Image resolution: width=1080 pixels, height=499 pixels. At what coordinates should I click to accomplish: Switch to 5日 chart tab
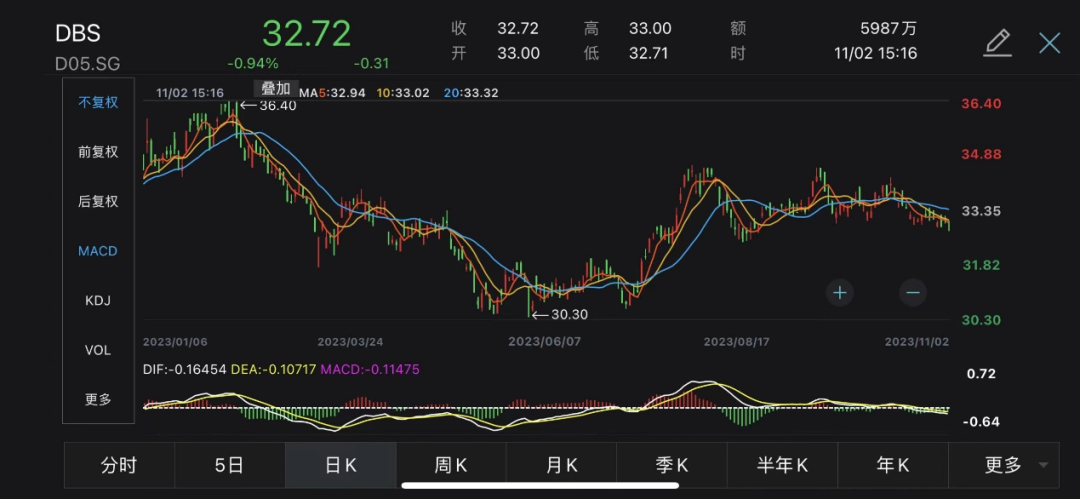point(230,465)
